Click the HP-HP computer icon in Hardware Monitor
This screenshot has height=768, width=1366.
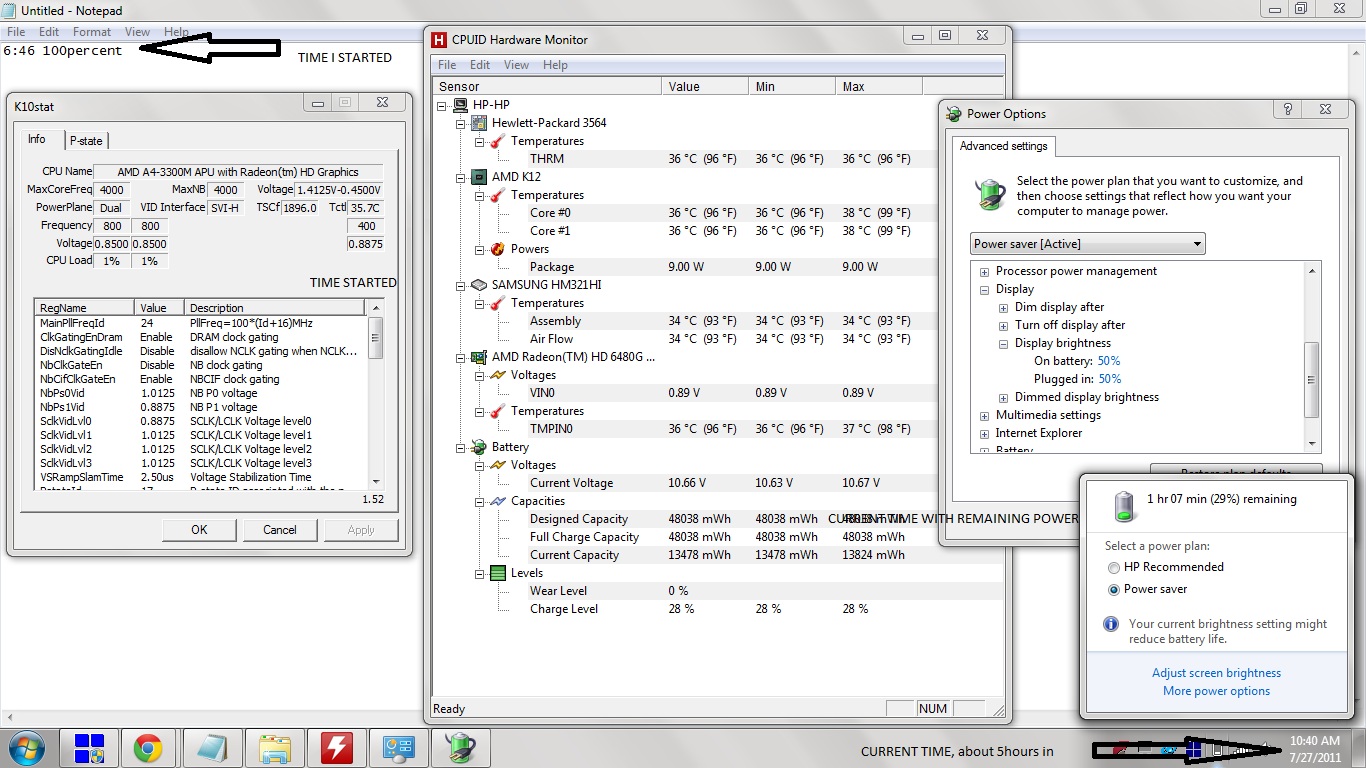point(461,105)
